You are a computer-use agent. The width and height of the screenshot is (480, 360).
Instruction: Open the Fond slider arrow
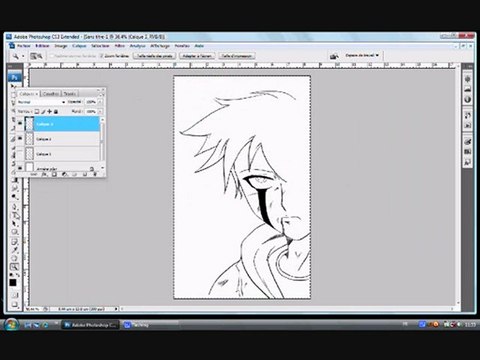click(100, 111)
